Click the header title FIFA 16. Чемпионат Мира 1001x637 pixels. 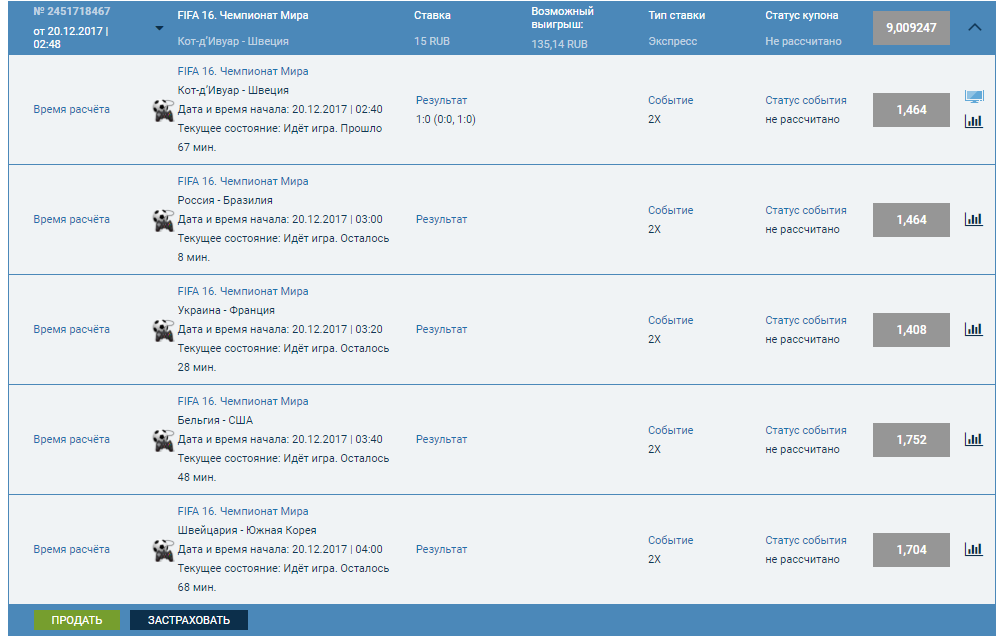click(243, 15)
